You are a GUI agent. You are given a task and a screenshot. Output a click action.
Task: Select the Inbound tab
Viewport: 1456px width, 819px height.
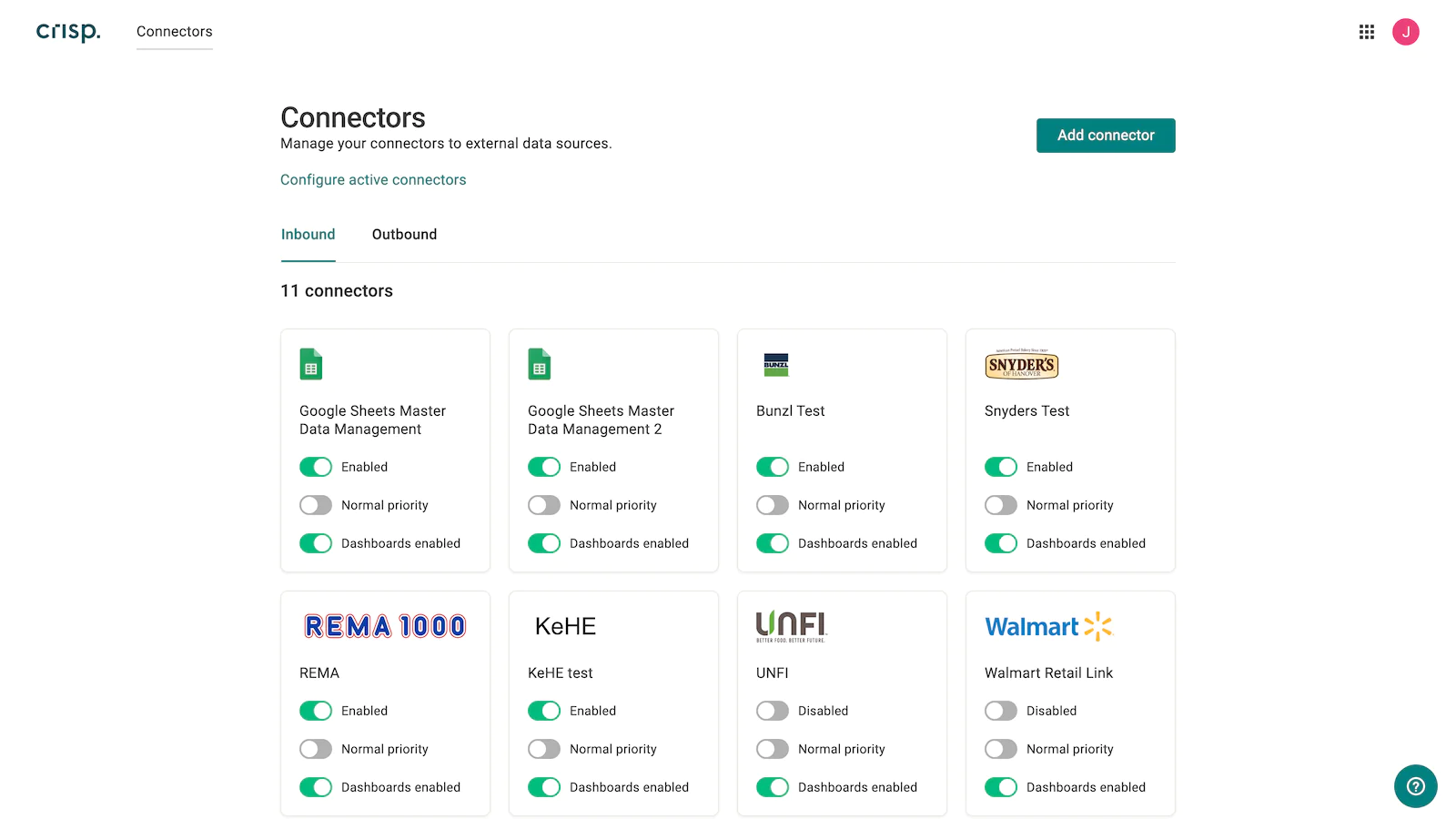coord(308,235)
